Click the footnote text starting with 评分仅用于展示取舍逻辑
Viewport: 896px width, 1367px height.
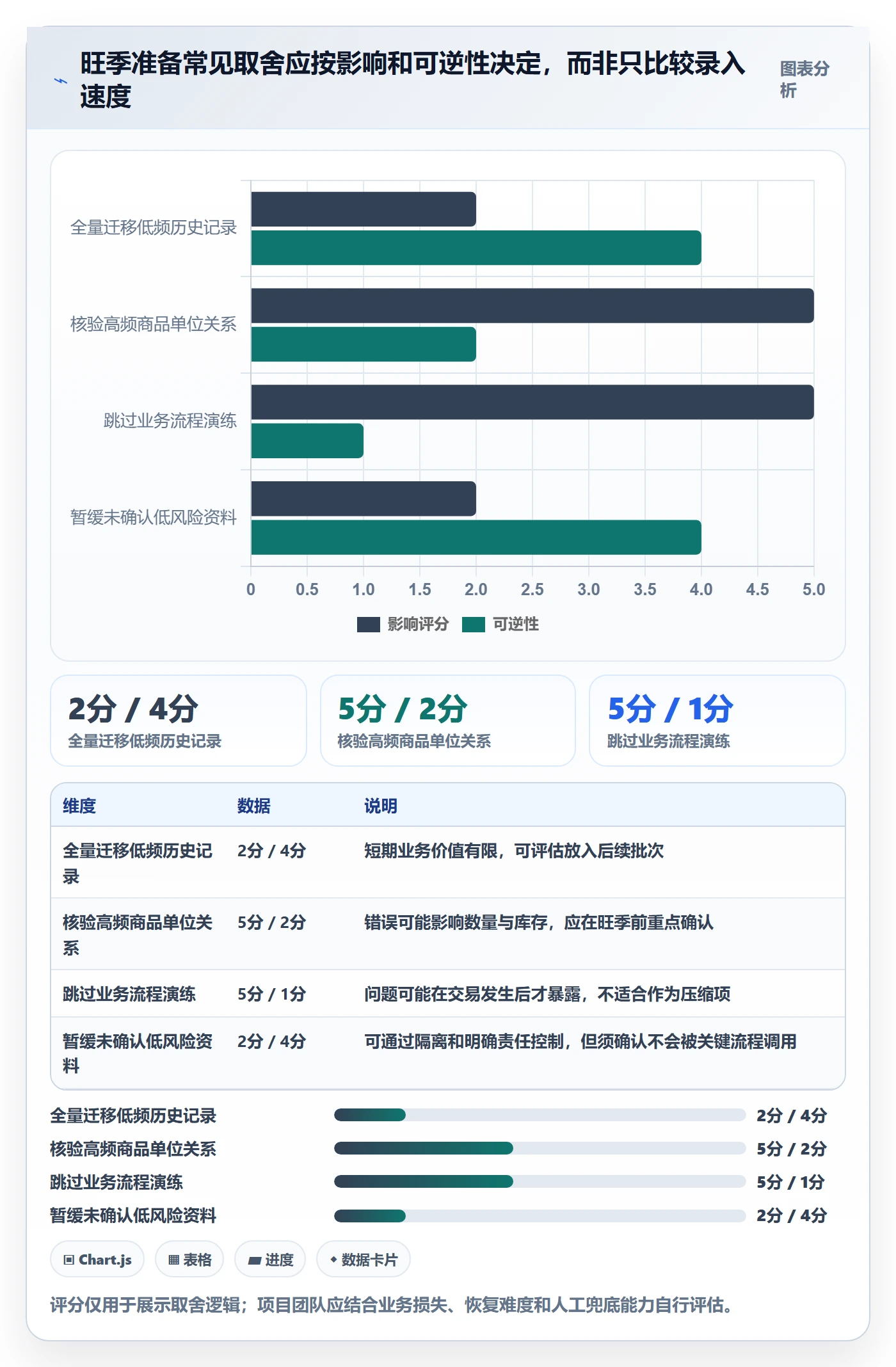click(x=393, y=1305)
